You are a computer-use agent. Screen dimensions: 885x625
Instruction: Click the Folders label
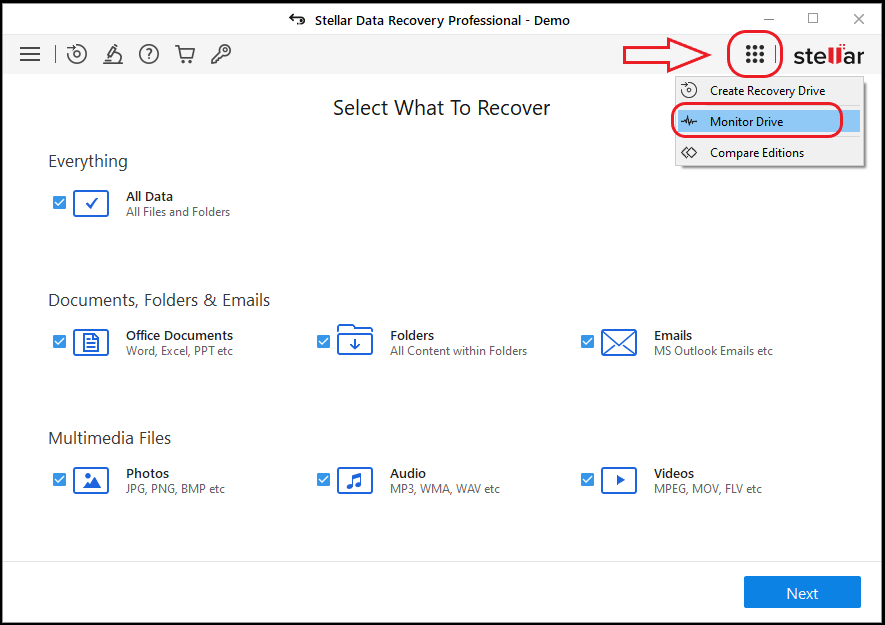[x=412, y=335]
